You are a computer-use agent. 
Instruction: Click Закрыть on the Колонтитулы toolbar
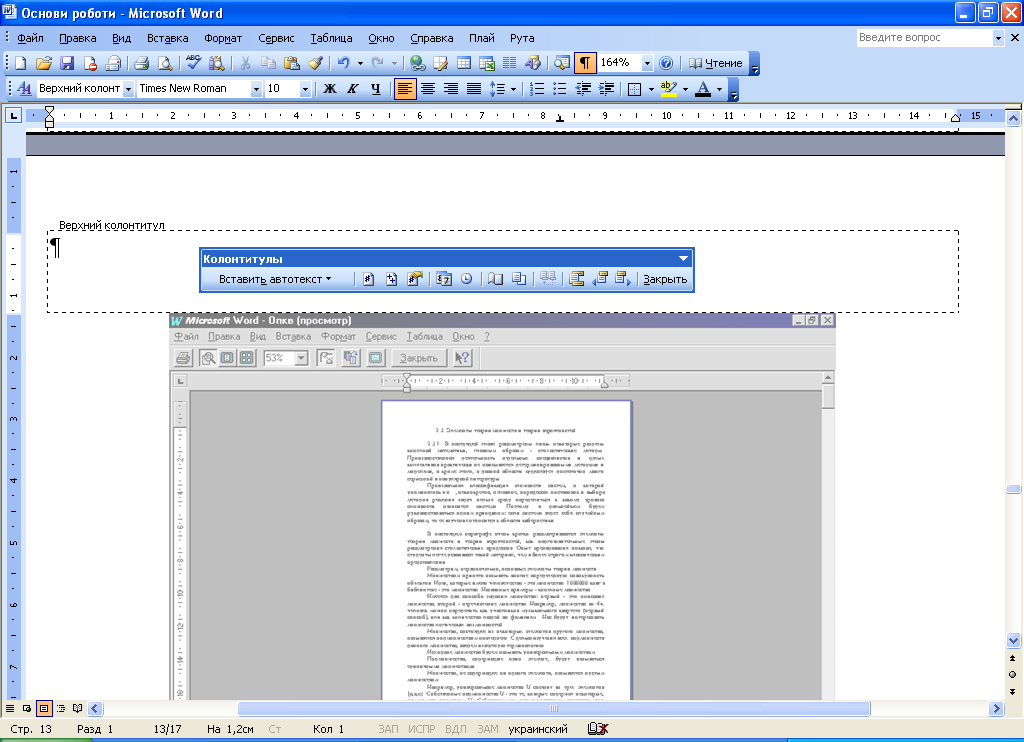tap(665, 280)
